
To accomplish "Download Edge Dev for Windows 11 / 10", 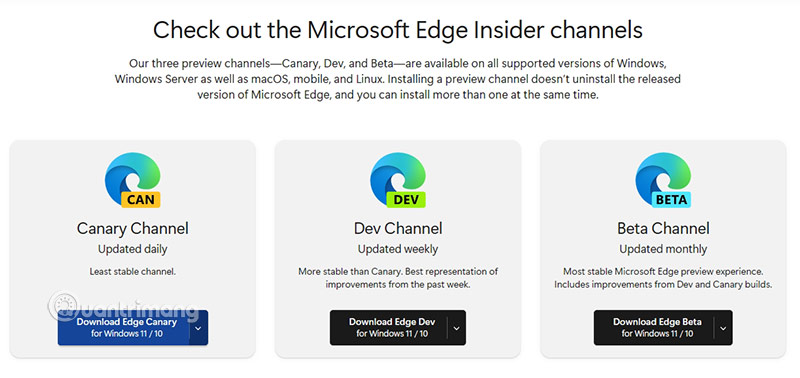I will point(389,328).
